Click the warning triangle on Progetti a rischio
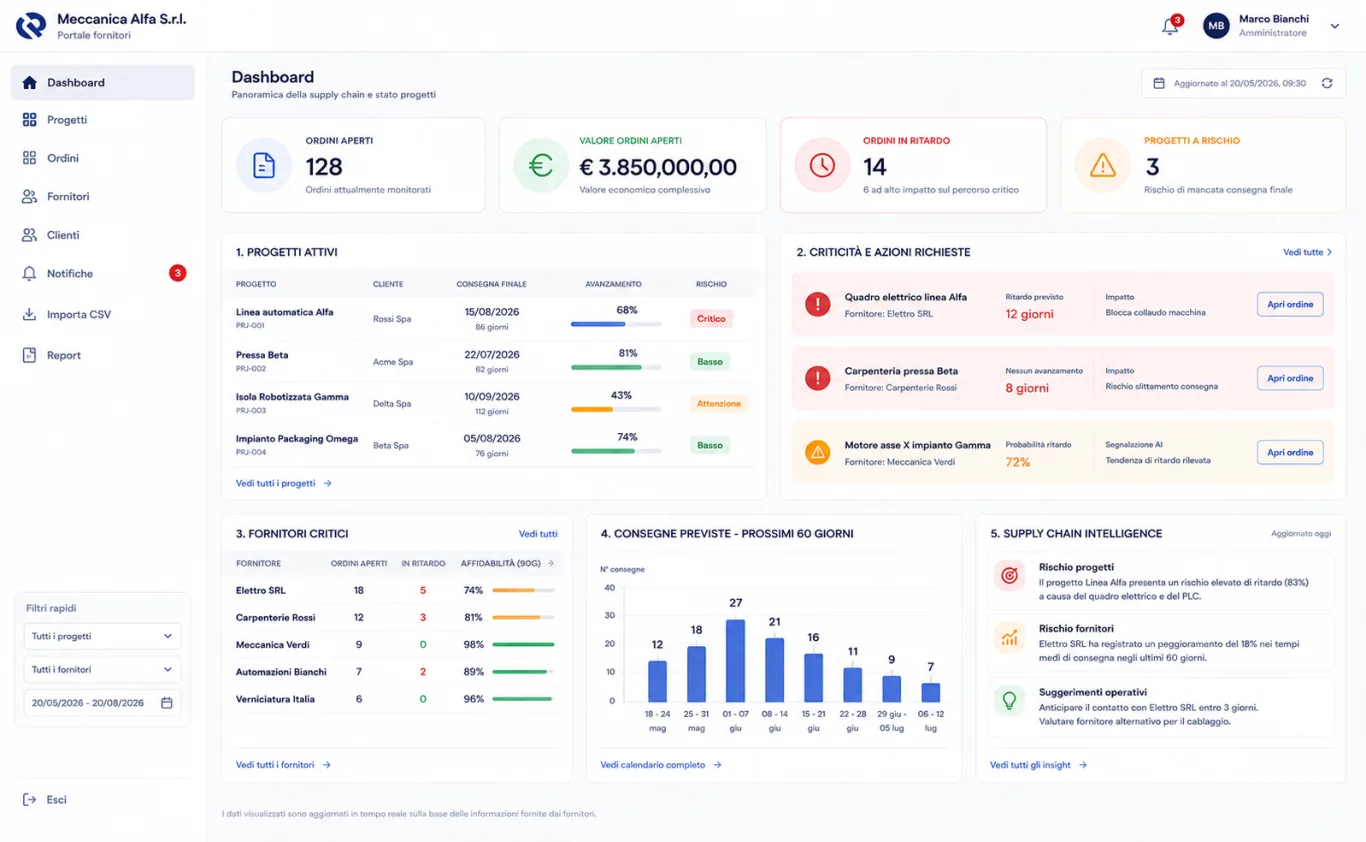 click(1102, 165)
